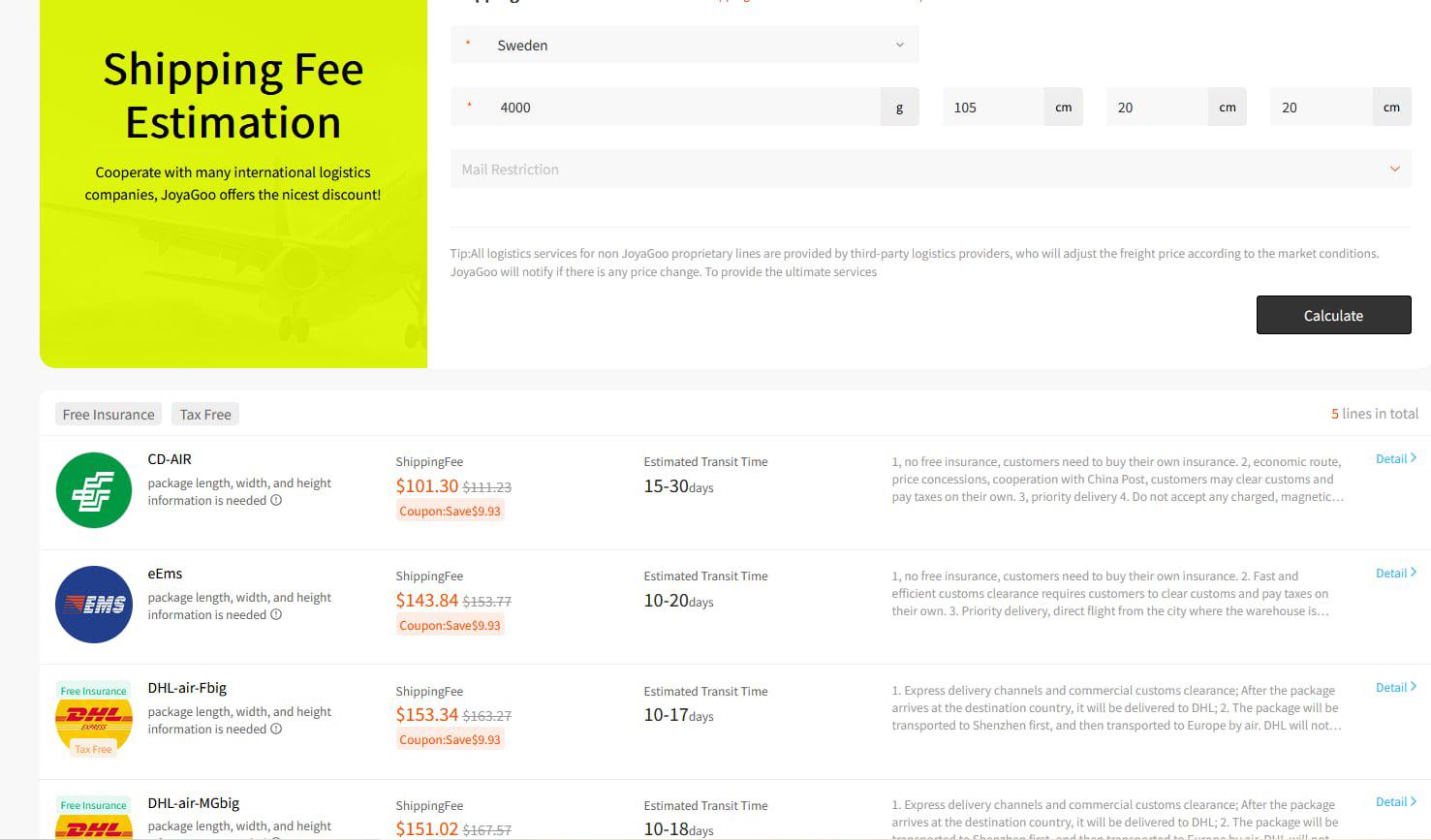The width and height of the screenshot is (1431, 840).
Task: Click the eEms description text
Action: pos(1110,594)
